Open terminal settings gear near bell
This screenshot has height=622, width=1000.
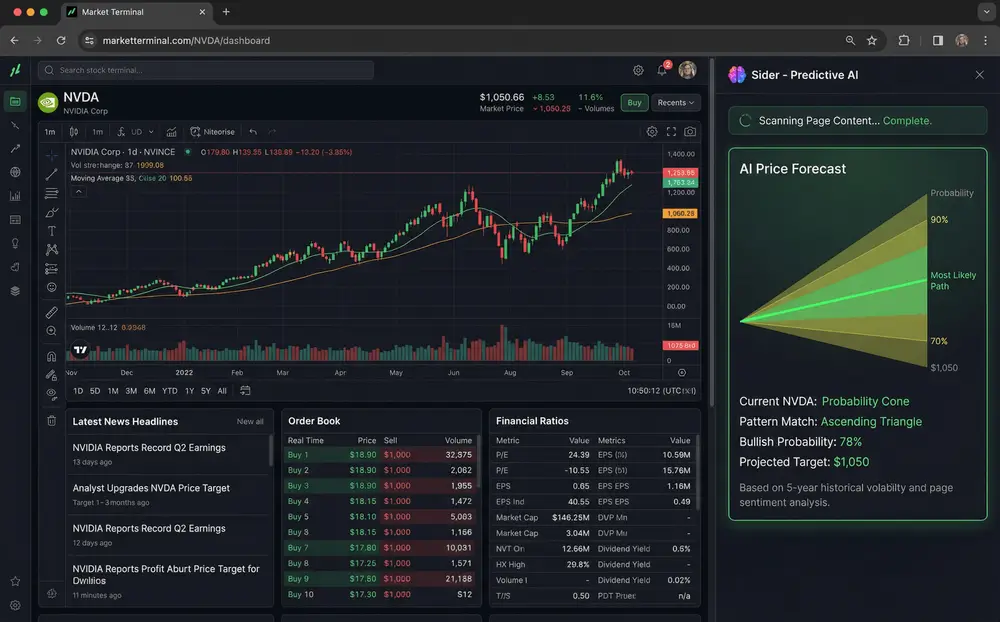click(638, 70)
